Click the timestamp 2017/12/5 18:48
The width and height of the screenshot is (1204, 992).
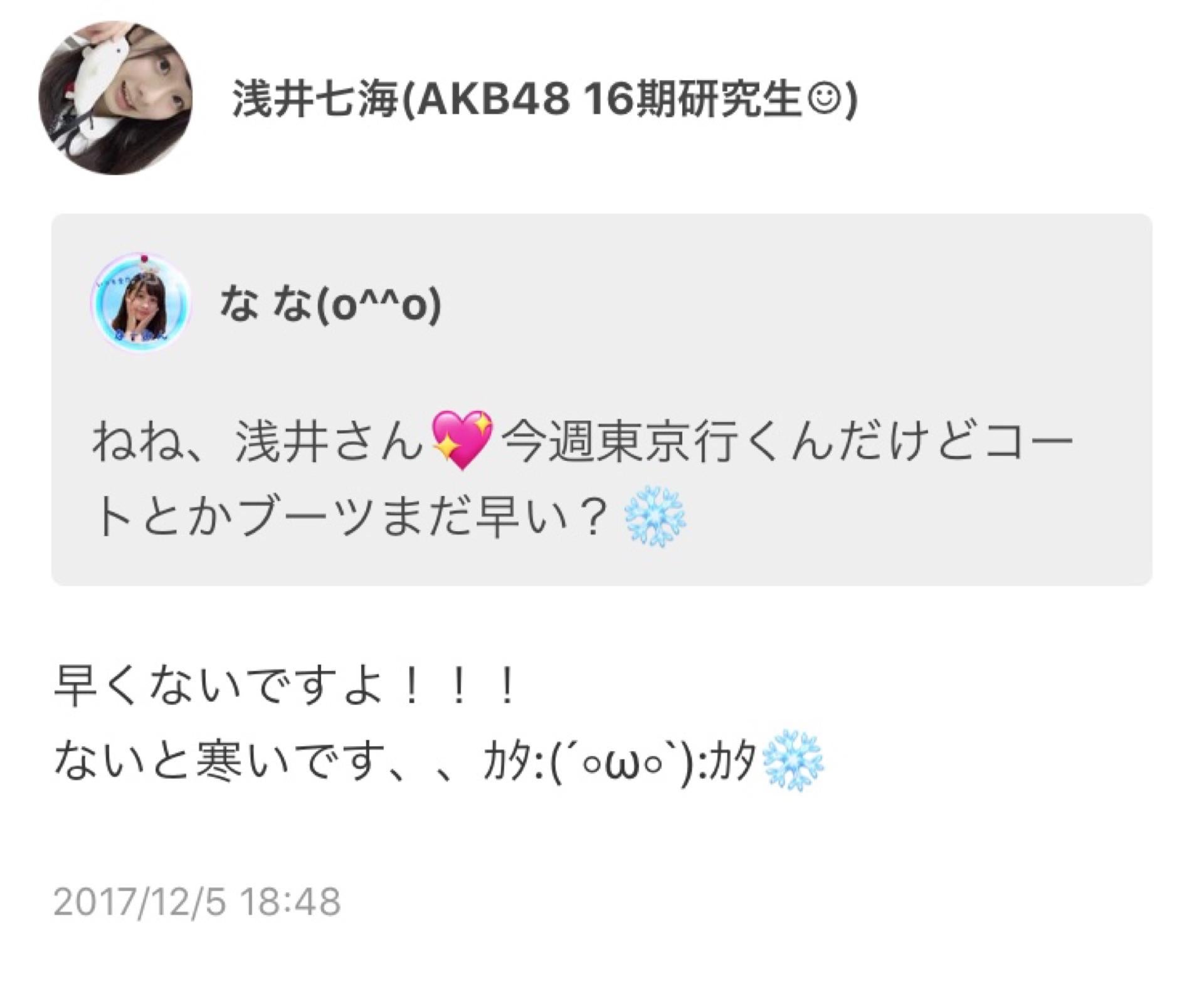coord(197,902)
